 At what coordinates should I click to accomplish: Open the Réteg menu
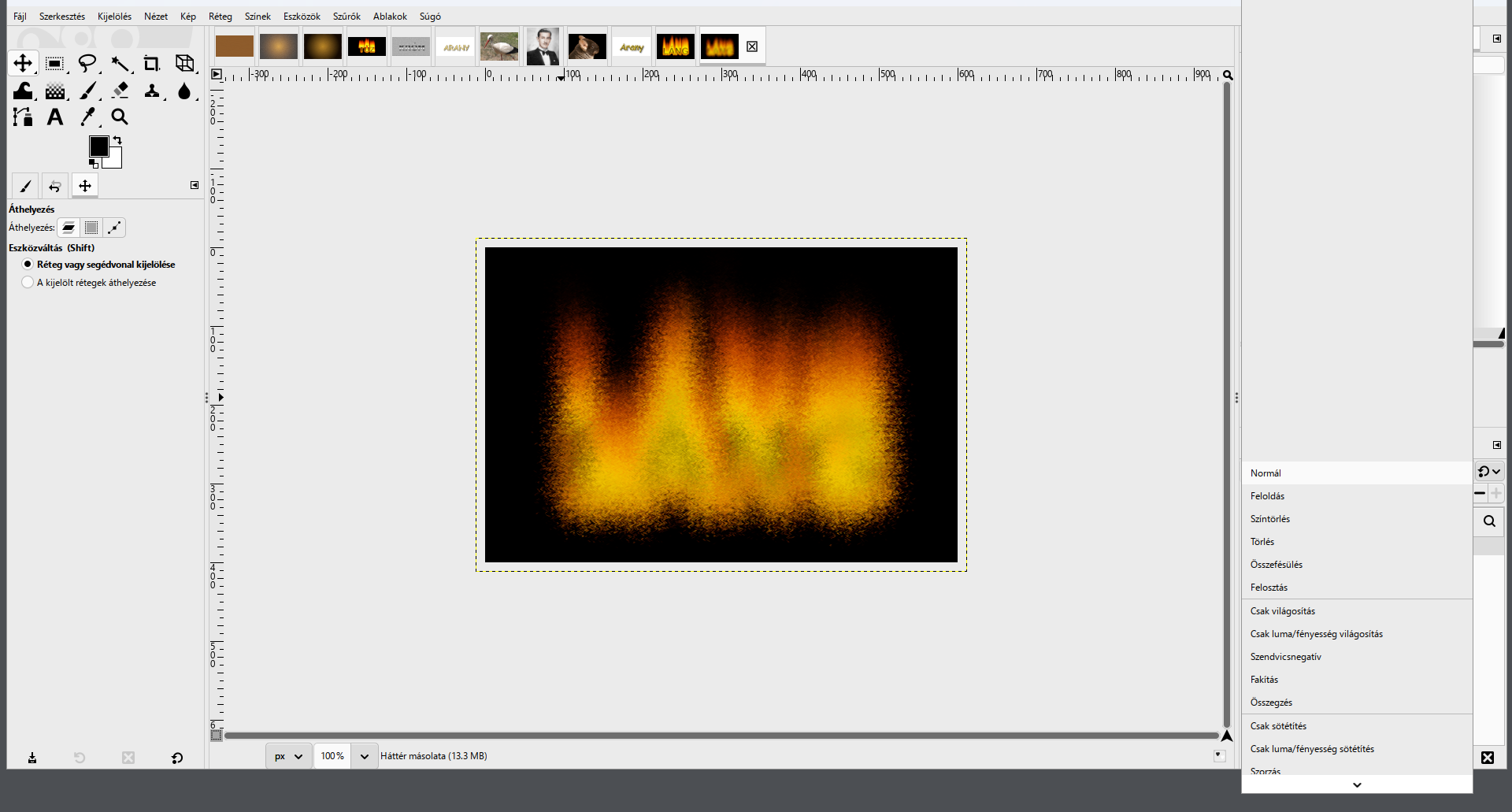[220, 17]
